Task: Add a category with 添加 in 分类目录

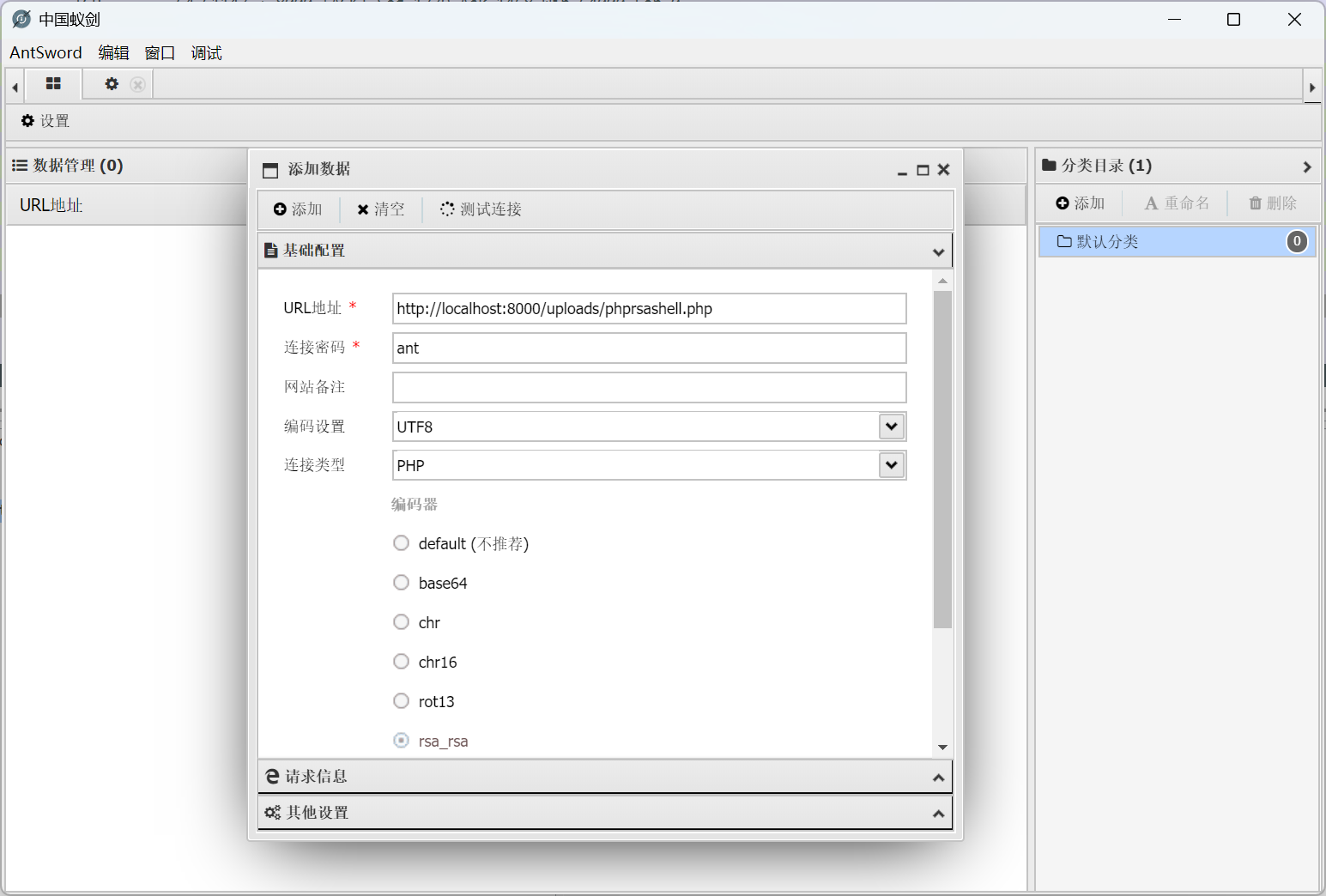Action: [1081, 203]
